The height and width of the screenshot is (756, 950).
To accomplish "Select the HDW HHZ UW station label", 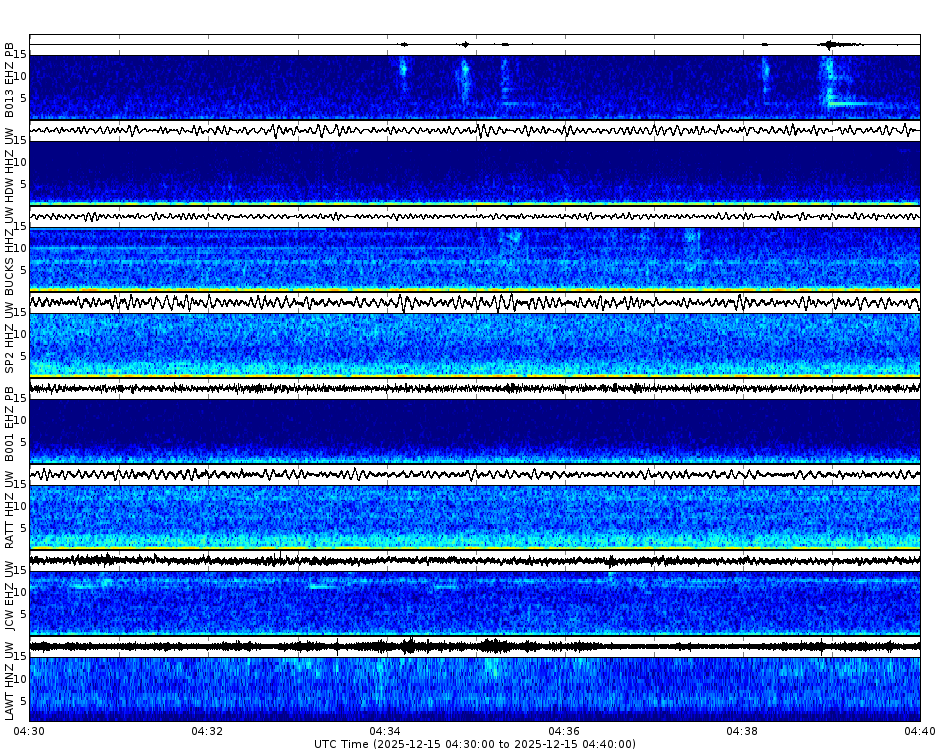I will (10, 165).
